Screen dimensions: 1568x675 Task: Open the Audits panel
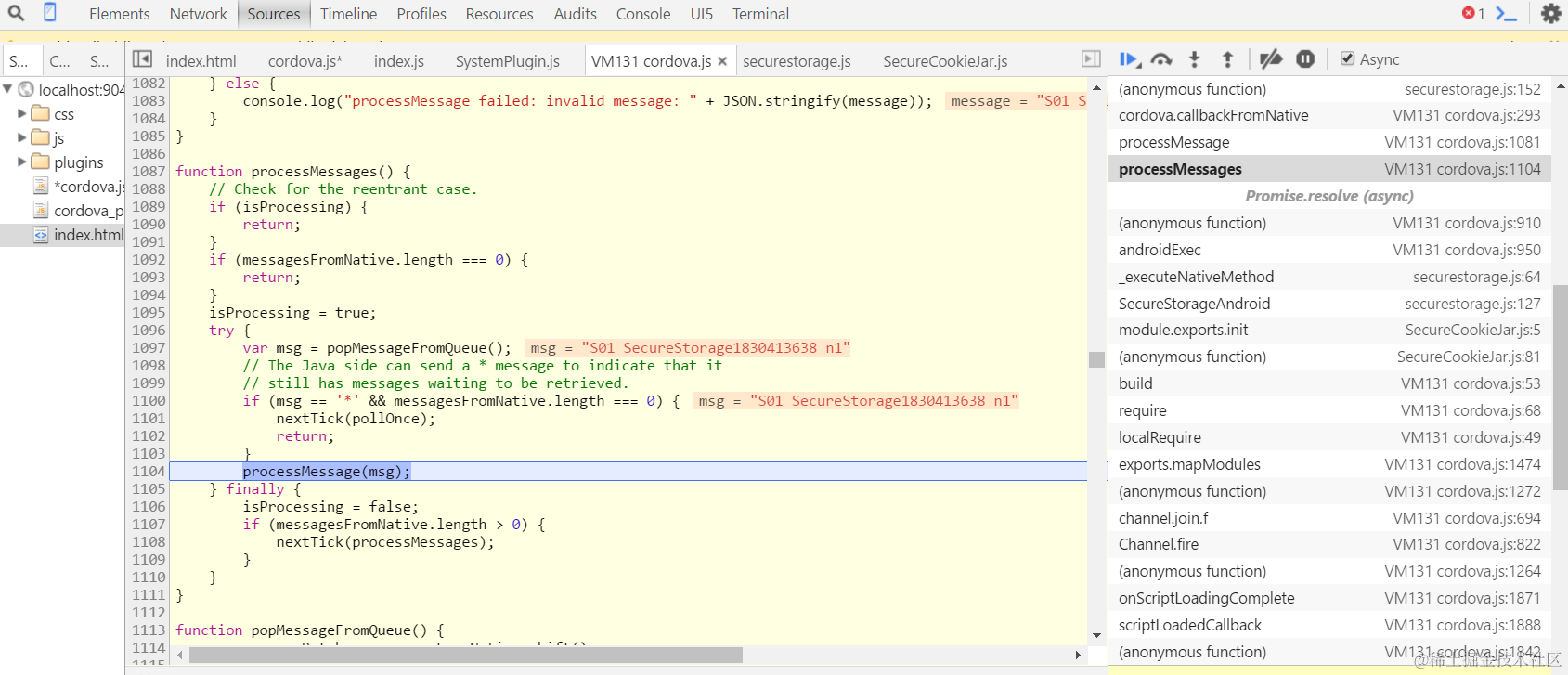pyautogui.click(x=576, y=14)
